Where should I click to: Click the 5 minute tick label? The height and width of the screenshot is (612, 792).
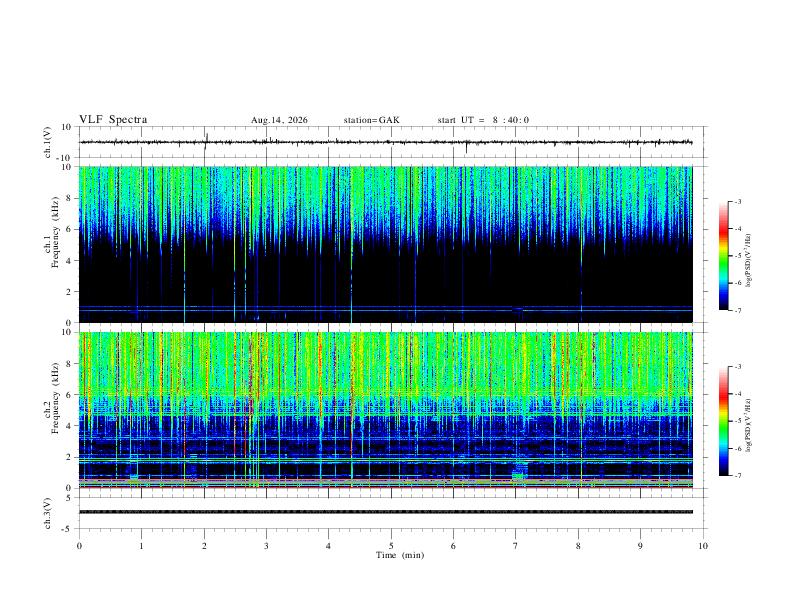coord(391,546)
